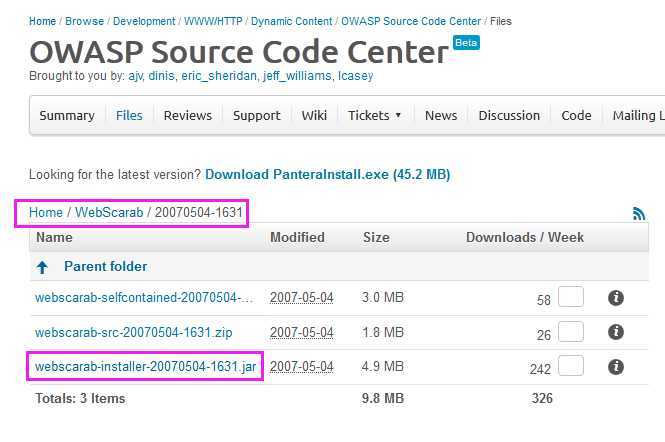The height and width of the screenshot is (442, 665).
Task: Open the Files tab
Action: point(129,116)
